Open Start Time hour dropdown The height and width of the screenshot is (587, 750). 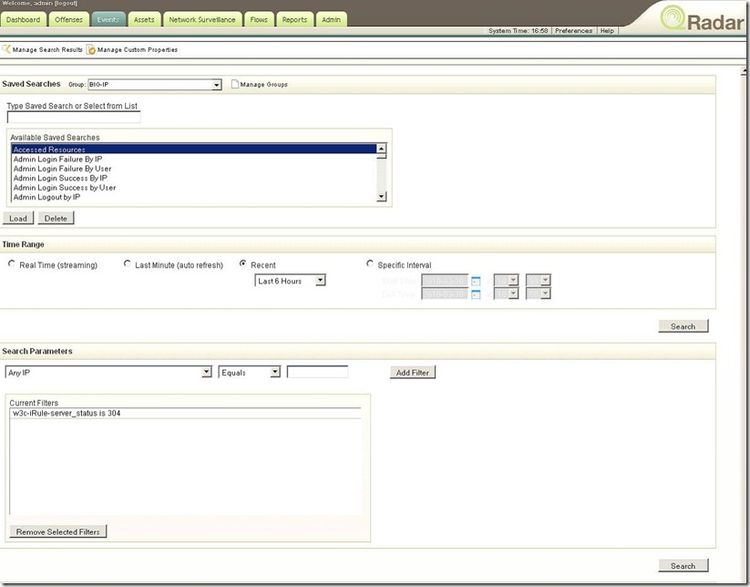point(506,280)
